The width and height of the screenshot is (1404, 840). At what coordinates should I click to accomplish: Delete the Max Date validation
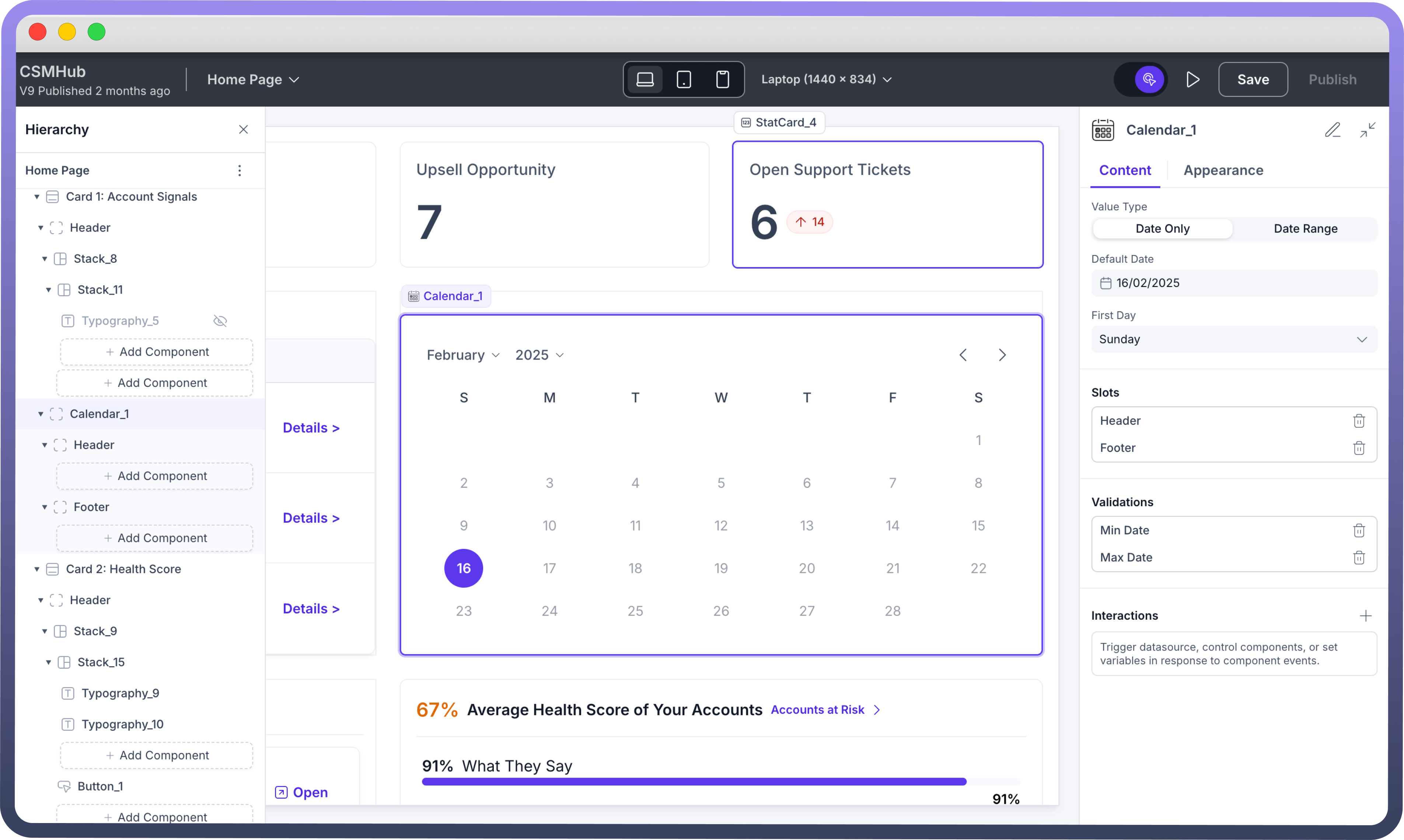coord(1359,557)
